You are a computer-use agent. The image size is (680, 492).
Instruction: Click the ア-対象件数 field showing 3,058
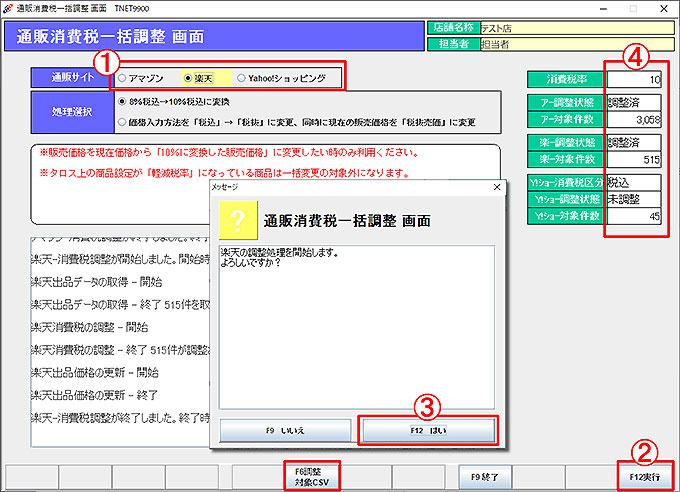click(634, 119)
